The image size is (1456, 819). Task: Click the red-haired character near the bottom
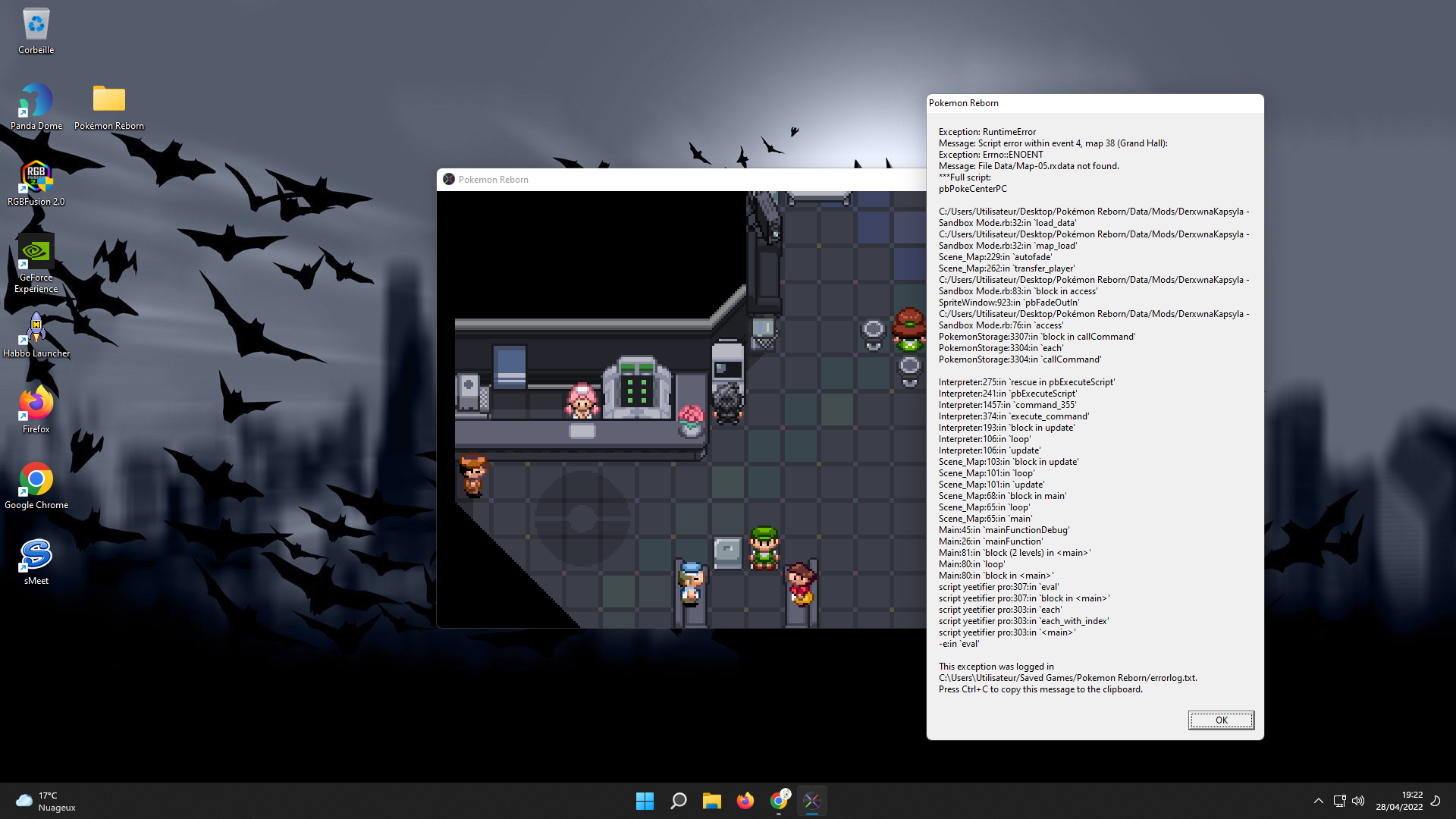[x=800, y=584]
